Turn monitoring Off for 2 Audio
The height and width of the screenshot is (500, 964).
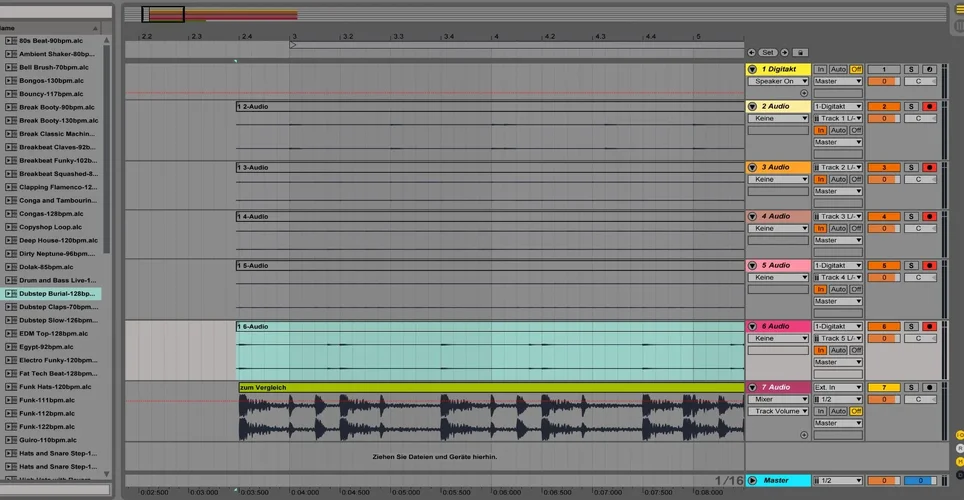(x=856, y=130)
